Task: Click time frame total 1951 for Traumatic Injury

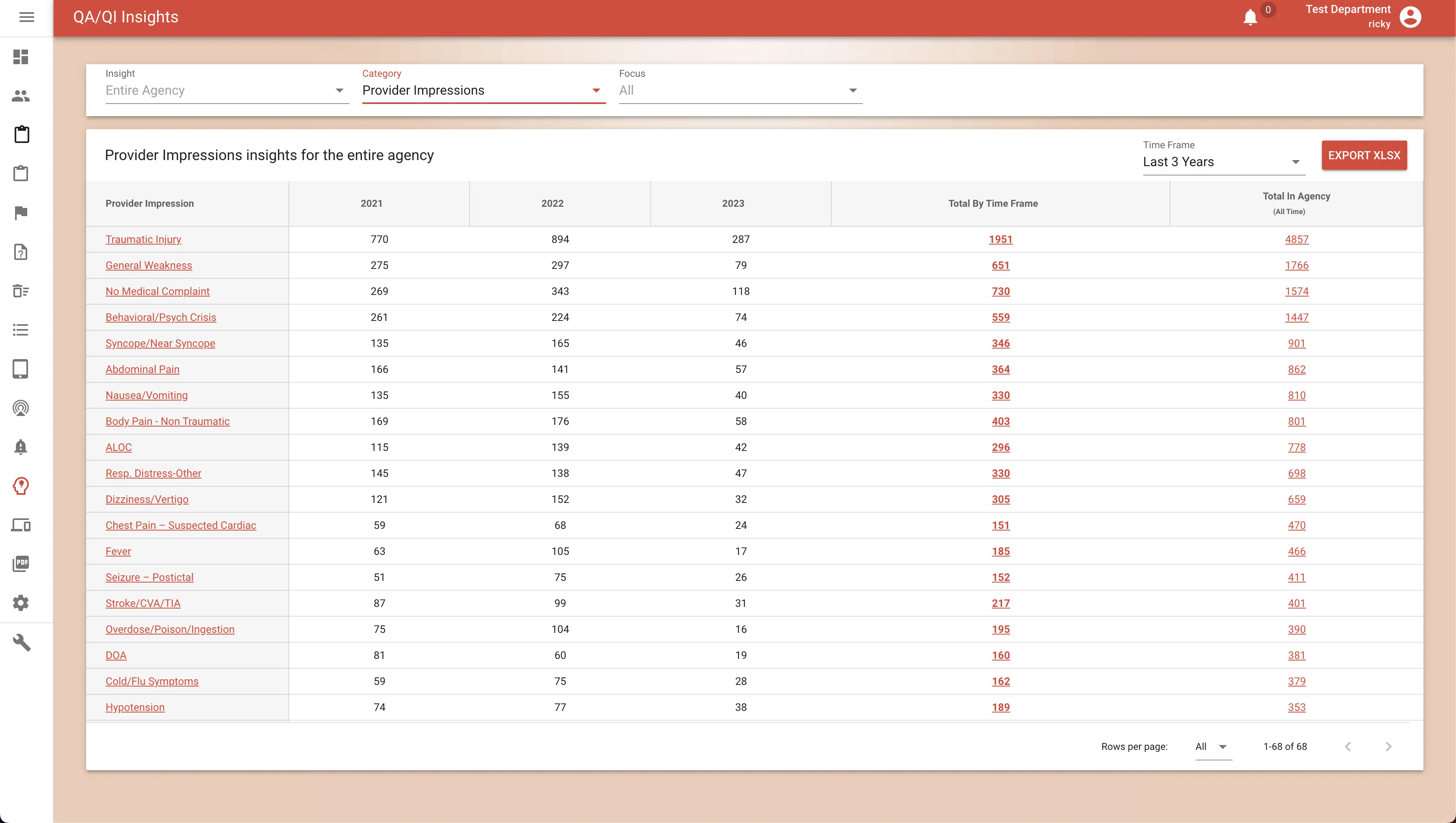Action: pyautogui.click(x=1001, y=239)
